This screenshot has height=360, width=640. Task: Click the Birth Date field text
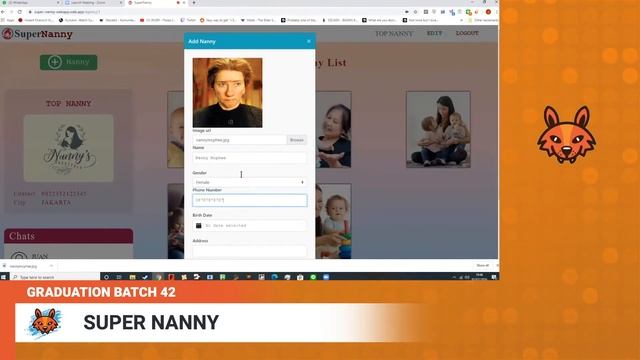[x=226, y=225]
